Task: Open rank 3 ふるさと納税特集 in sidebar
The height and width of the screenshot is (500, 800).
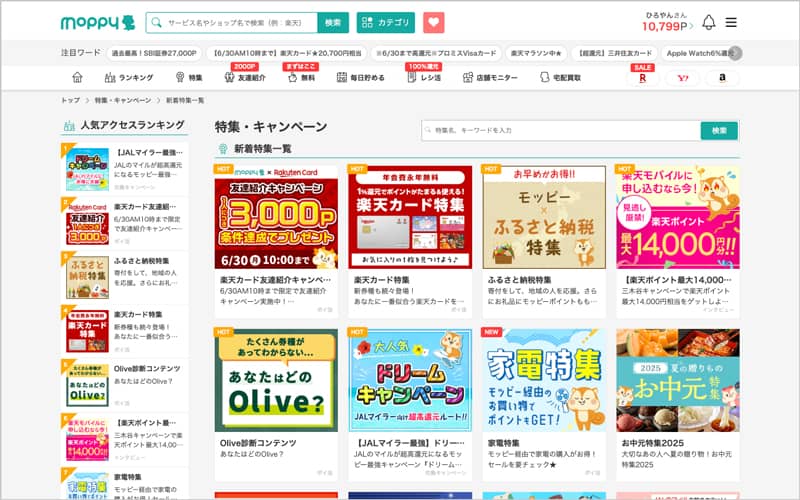Action: (124, 277)
